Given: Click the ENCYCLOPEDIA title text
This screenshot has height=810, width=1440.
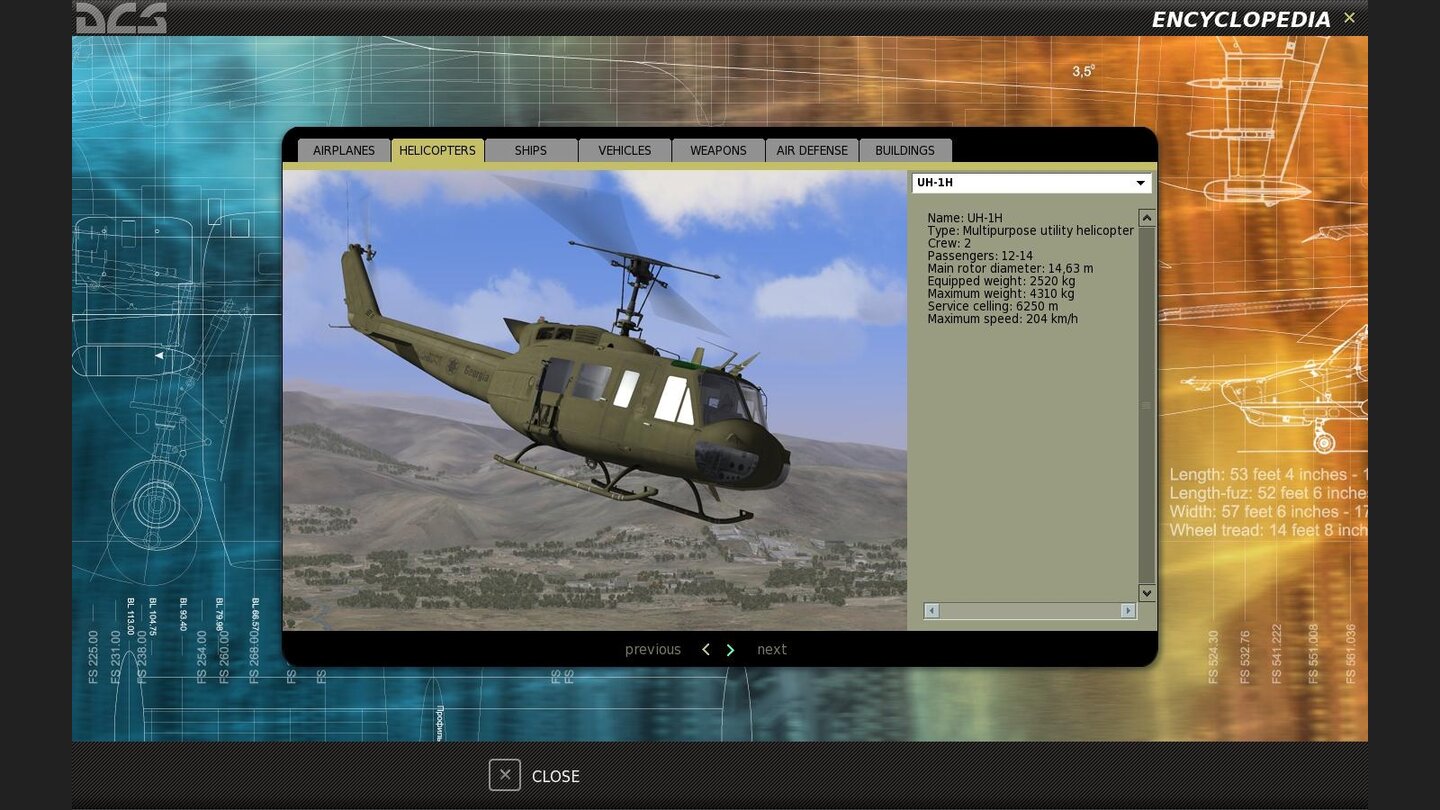Looking at the screenshot, I should [1241, 20].
